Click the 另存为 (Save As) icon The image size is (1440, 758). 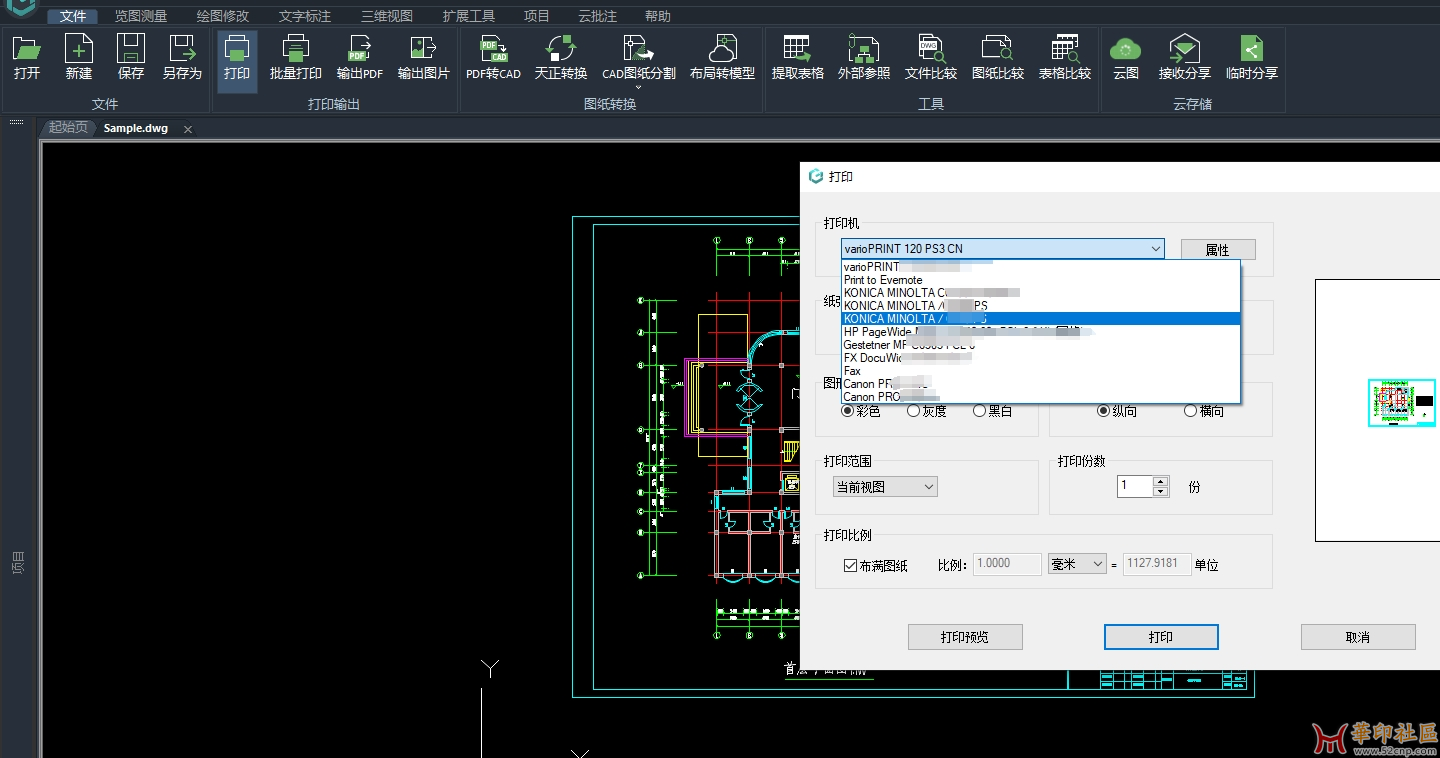(183, 48)
